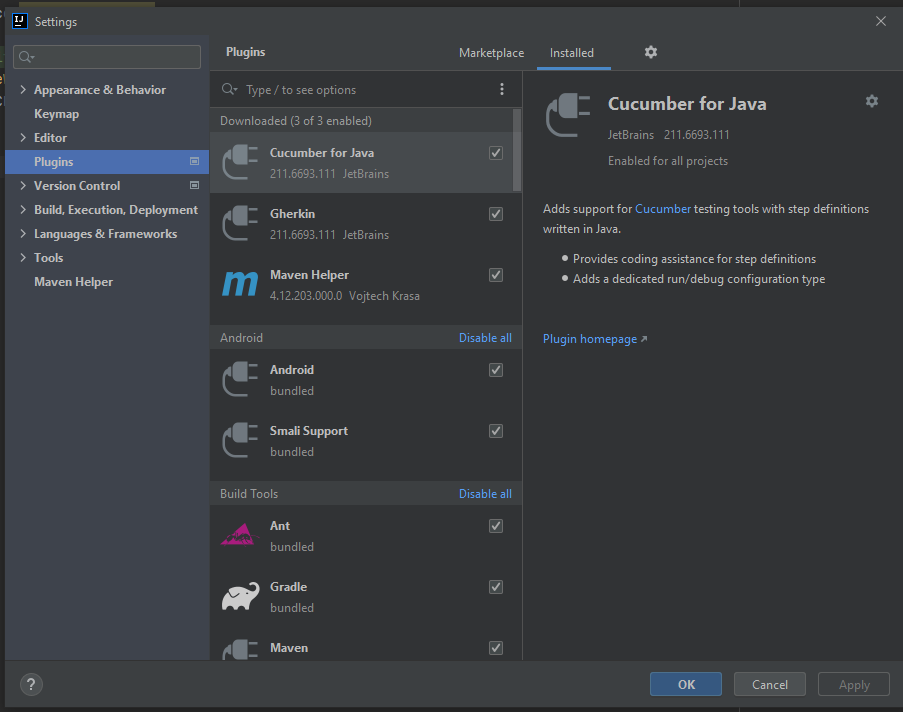Close the Settings dialog with the X
This screenshot has width=903, height=712.
(x=881, y=21)
